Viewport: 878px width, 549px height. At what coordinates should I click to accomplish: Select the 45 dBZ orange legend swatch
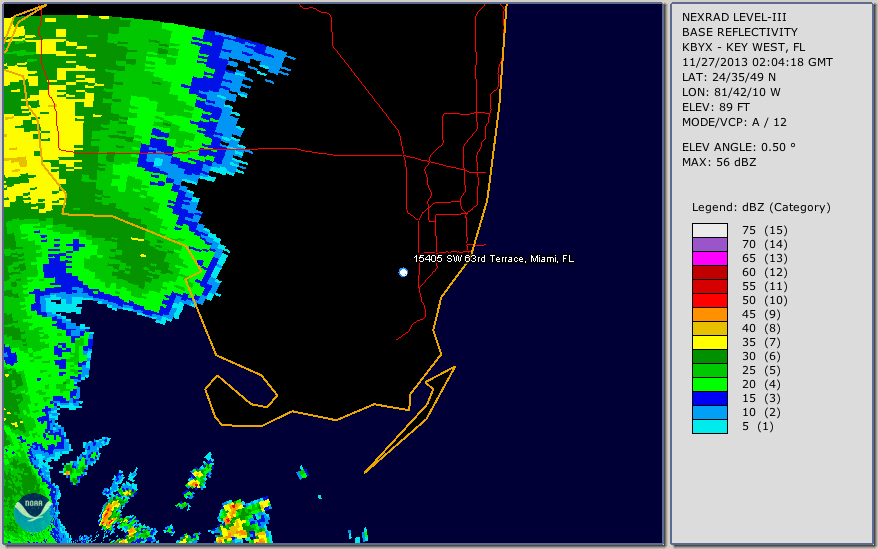tap(709, 314)
